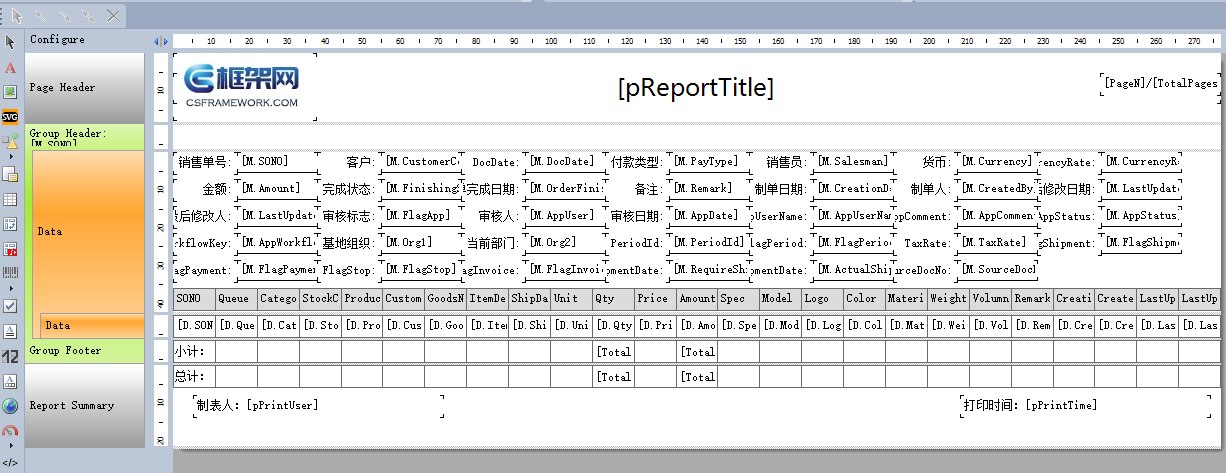Select the Logo column header cell
Viewport: 1226px width, 473px height.
[822, 299]
